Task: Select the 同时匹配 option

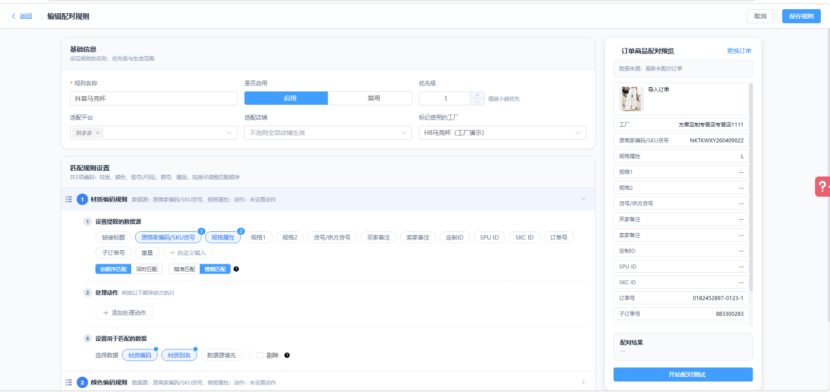Action: click(147, 269)
